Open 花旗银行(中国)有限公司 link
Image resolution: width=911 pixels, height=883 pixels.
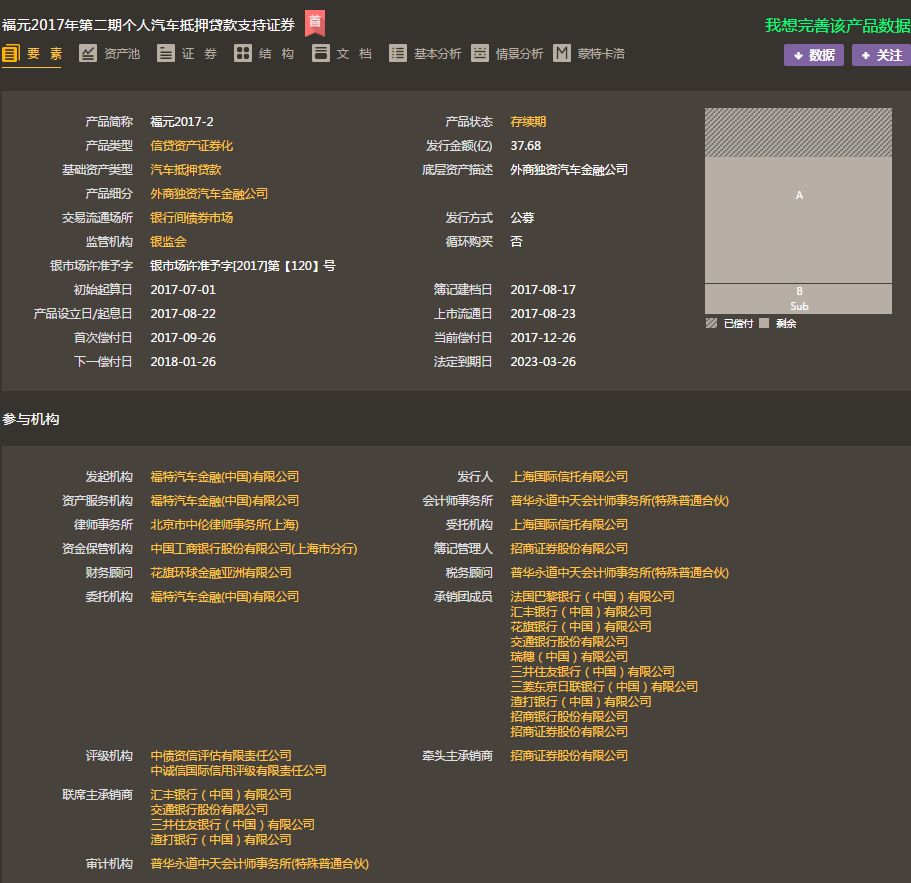click(581, 627)
